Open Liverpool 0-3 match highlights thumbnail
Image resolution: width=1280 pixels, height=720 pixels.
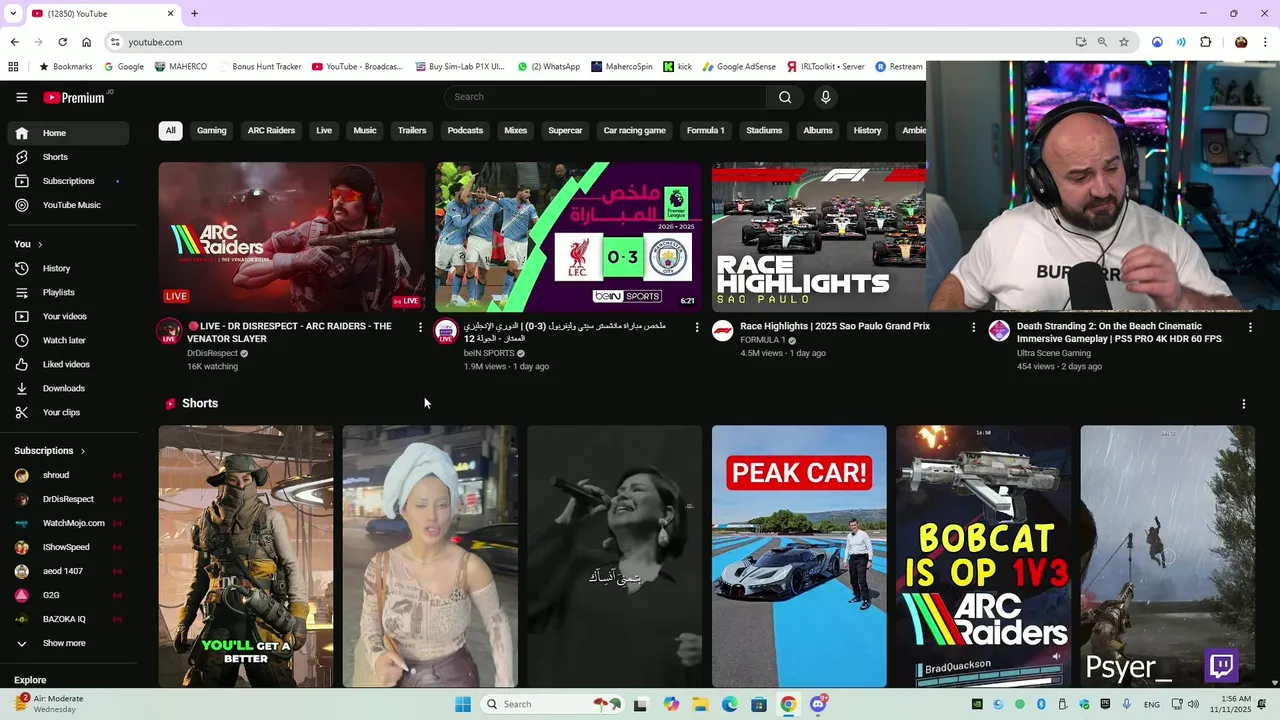(x=568, y=237)
